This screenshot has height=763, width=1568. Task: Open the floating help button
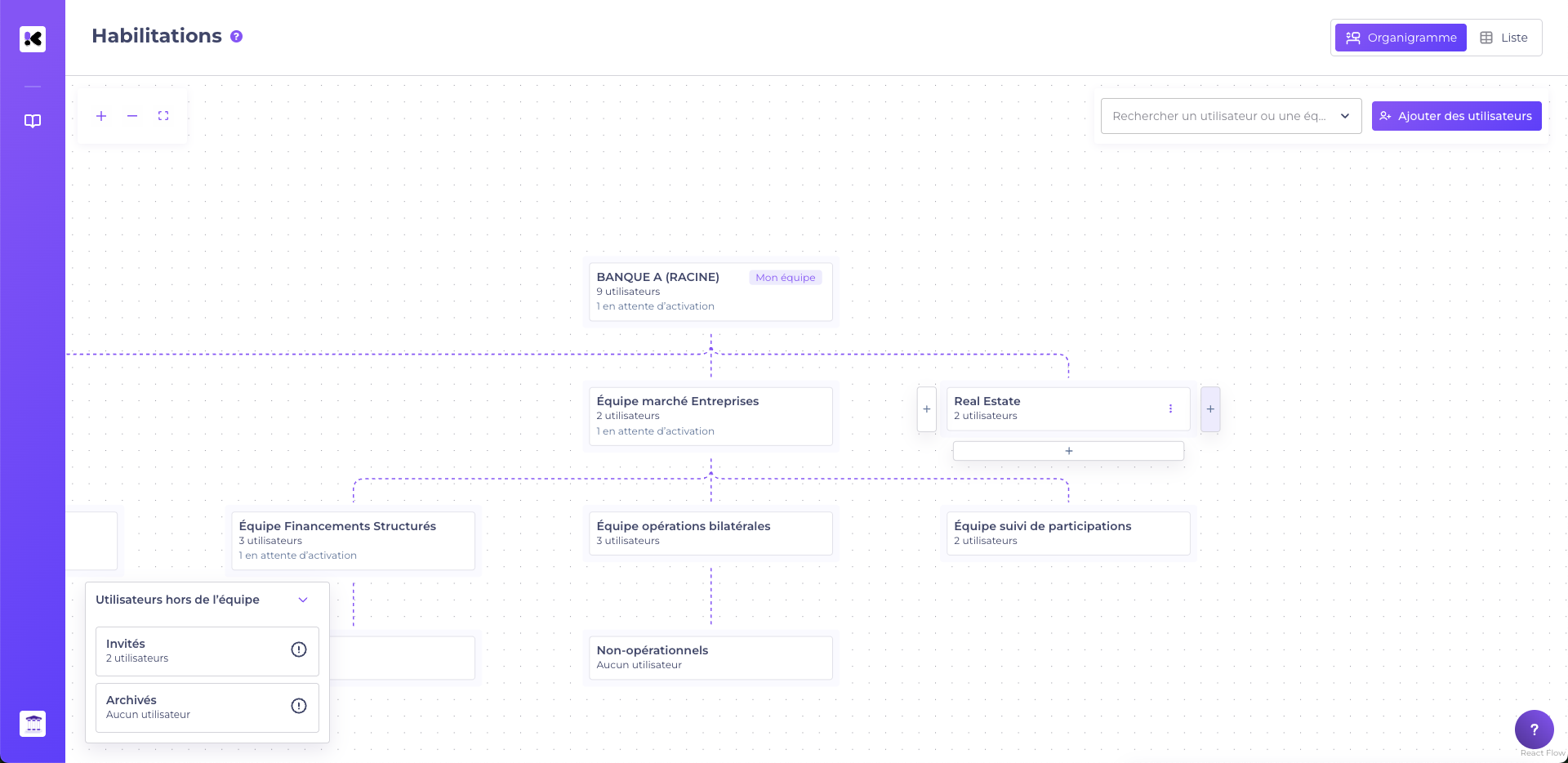pyautogui.click(x=1534, y=730)
